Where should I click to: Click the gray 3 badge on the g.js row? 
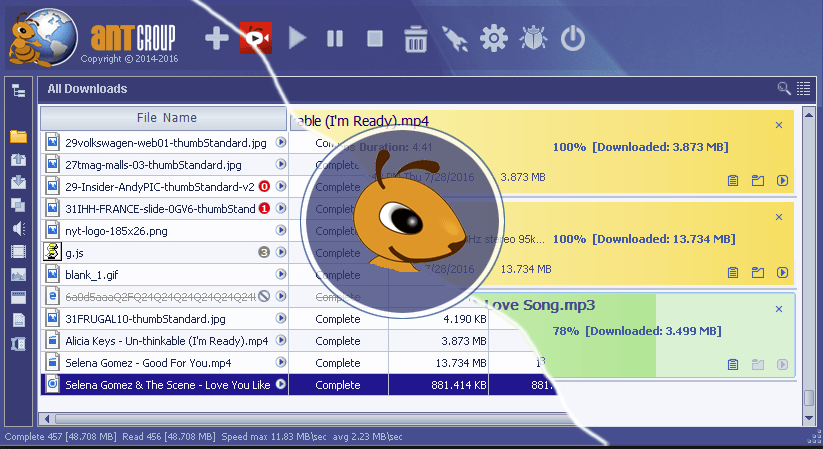pyautogui.click(x=264, y=253)
